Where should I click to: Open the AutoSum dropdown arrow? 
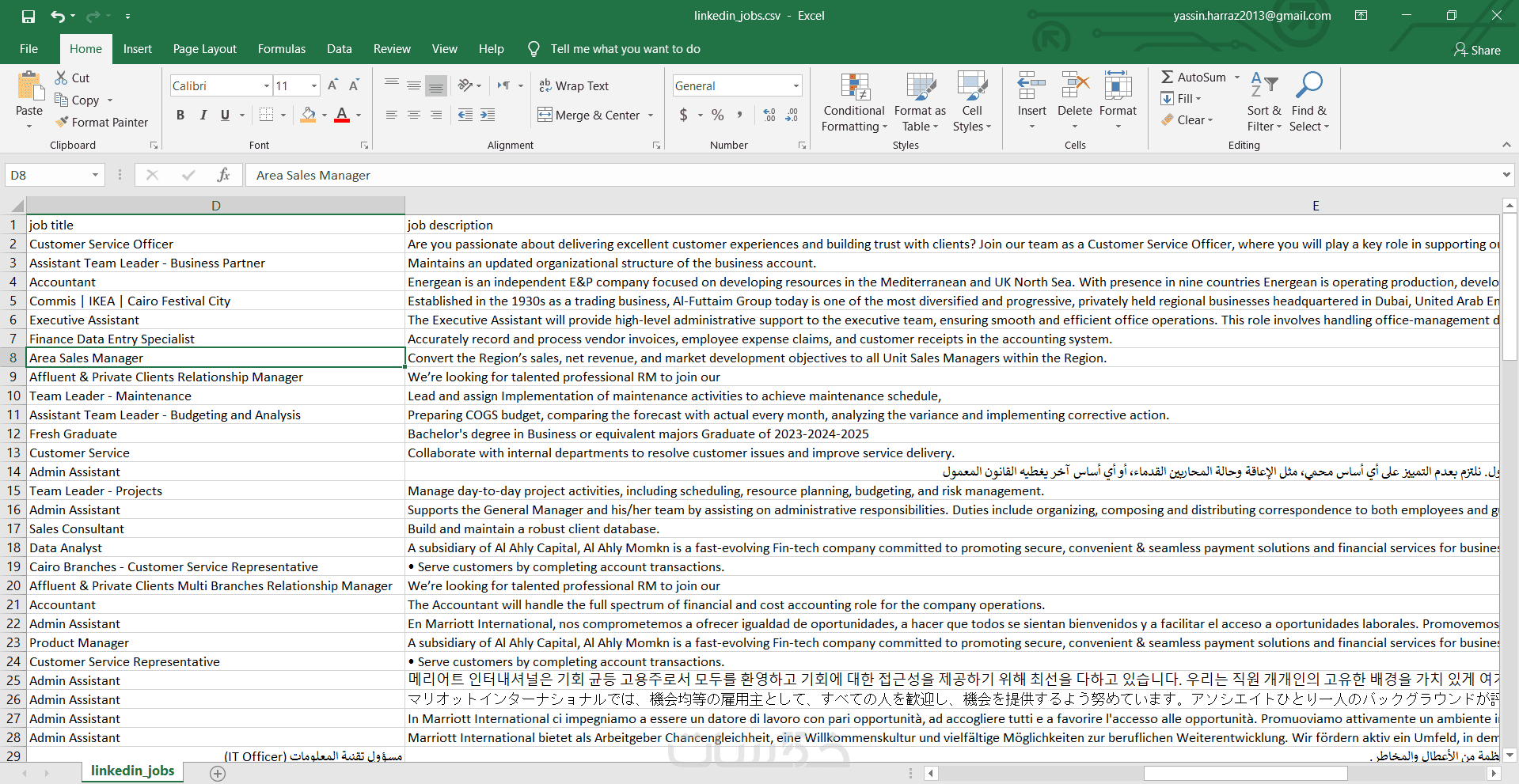[1237, 77]
